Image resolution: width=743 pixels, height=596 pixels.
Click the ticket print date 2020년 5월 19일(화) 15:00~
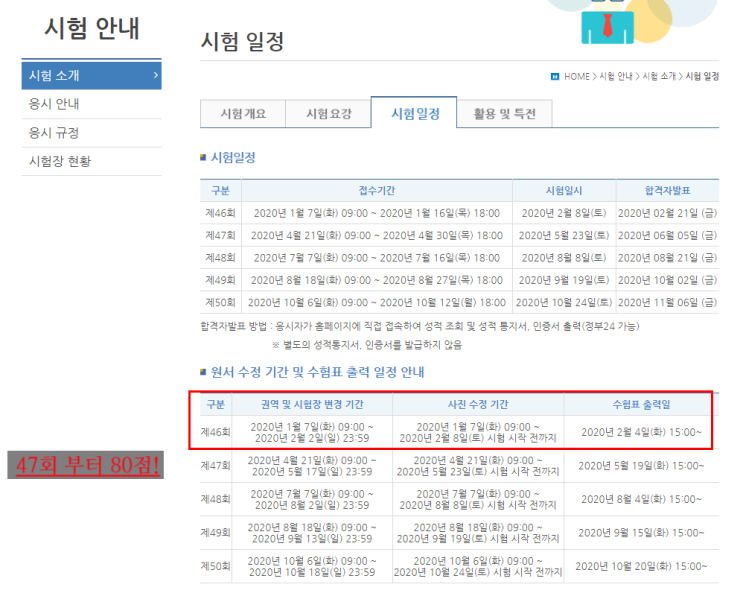[x=641, y=466]
